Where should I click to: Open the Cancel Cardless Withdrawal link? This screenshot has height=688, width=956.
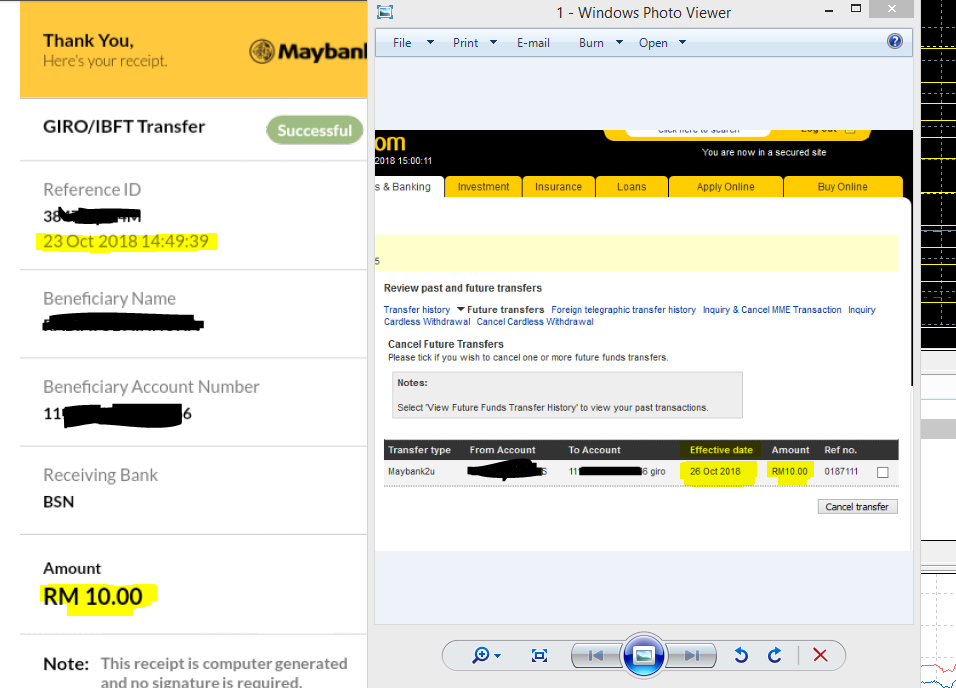point(535,321)
